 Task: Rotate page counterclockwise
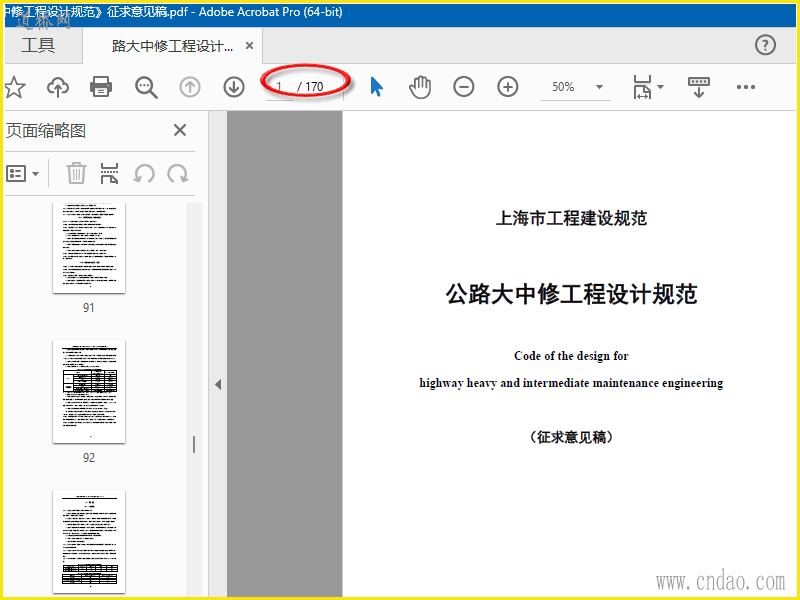[144, 173]
